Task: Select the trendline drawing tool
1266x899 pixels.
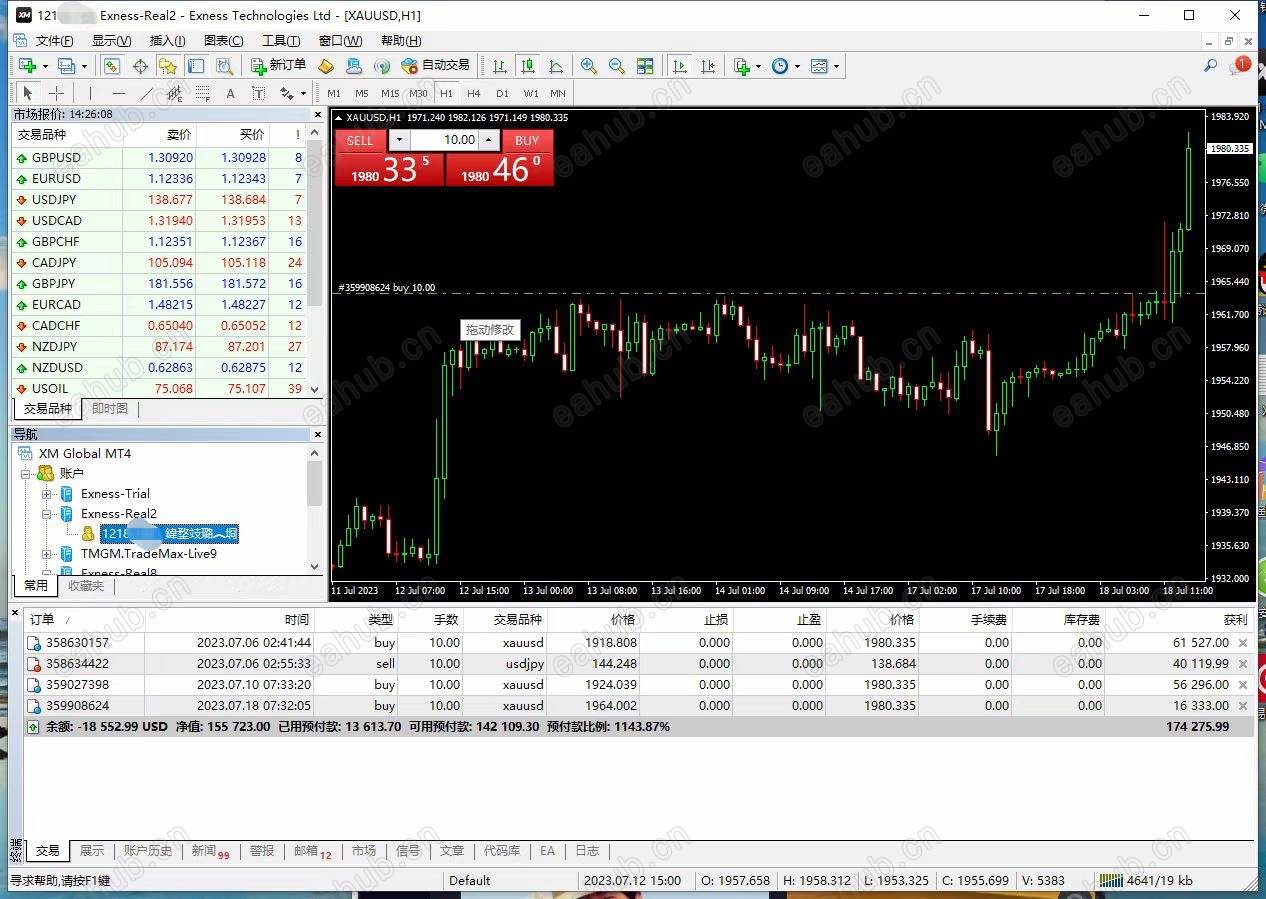Action: click(147, 93)
